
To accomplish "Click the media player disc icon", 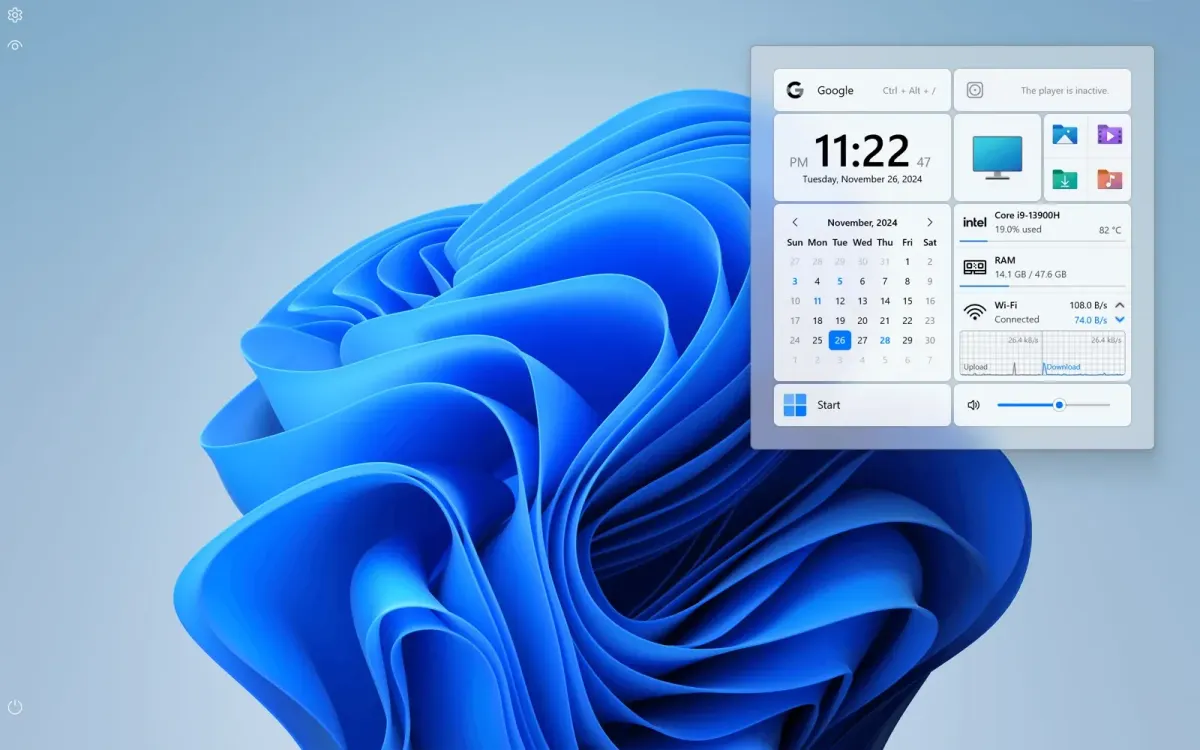I will 975,90.
